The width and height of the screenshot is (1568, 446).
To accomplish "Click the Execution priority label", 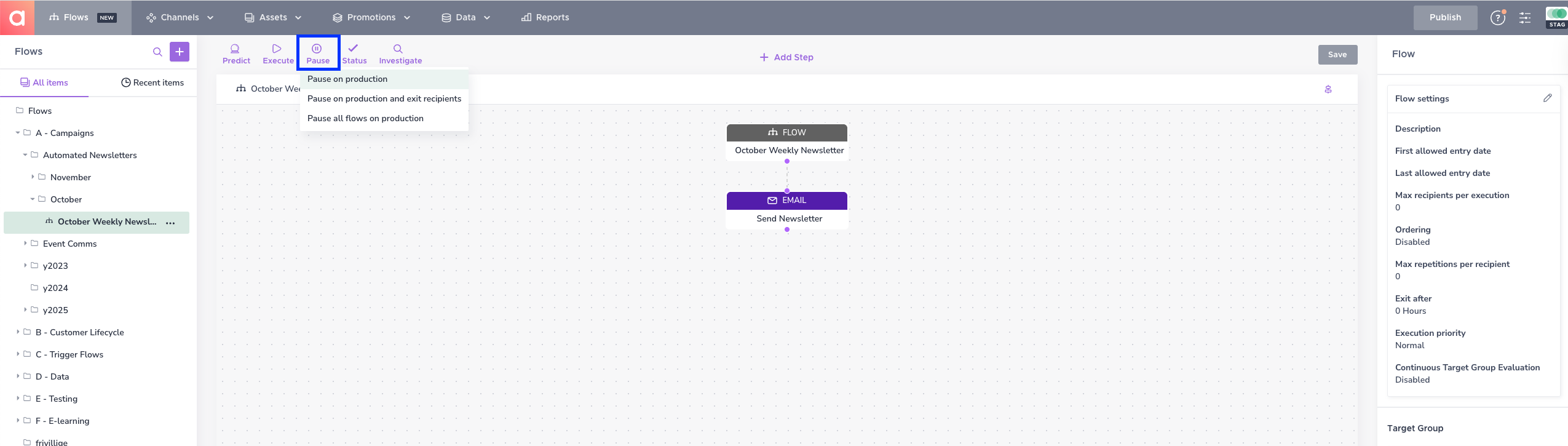I will 1430,333.
